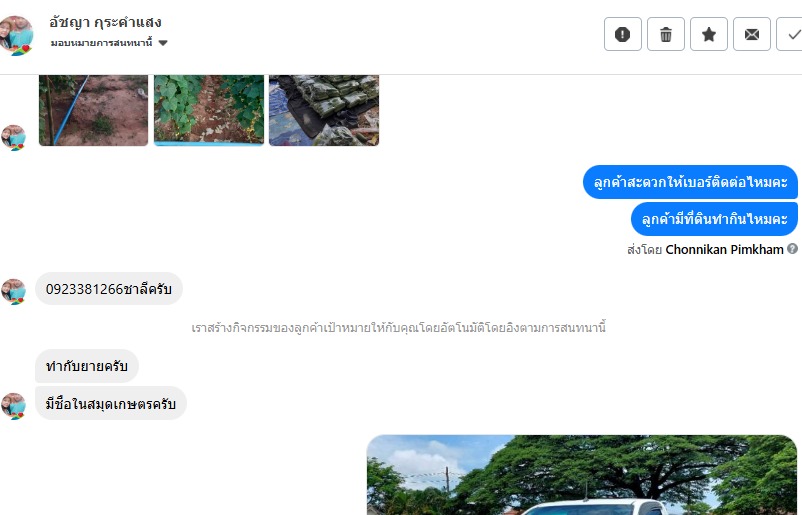The height and width of the screenshot is (515, 802).
Task: Select the message มีชื่อในสมุดเกษตรครับ
Action: (110, 404)
